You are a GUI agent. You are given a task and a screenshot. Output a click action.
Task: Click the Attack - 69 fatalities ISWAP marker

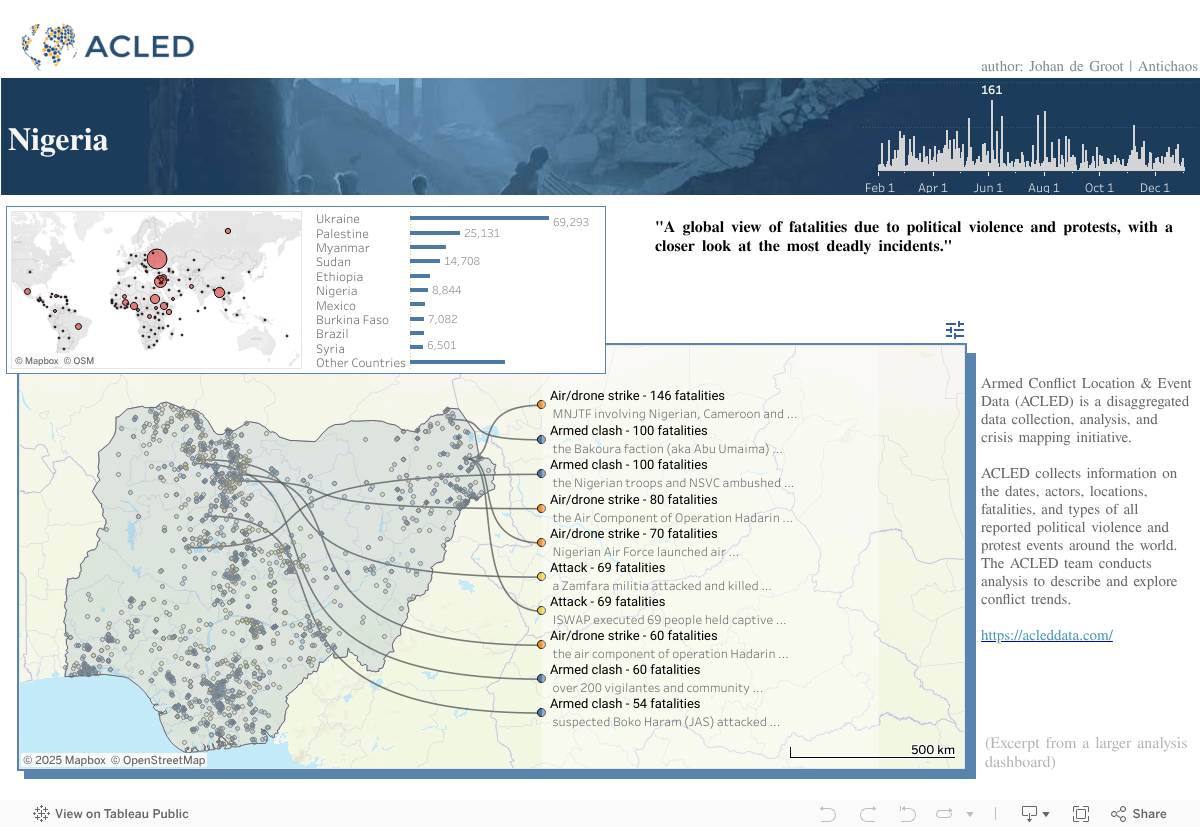tap(541, 610)
